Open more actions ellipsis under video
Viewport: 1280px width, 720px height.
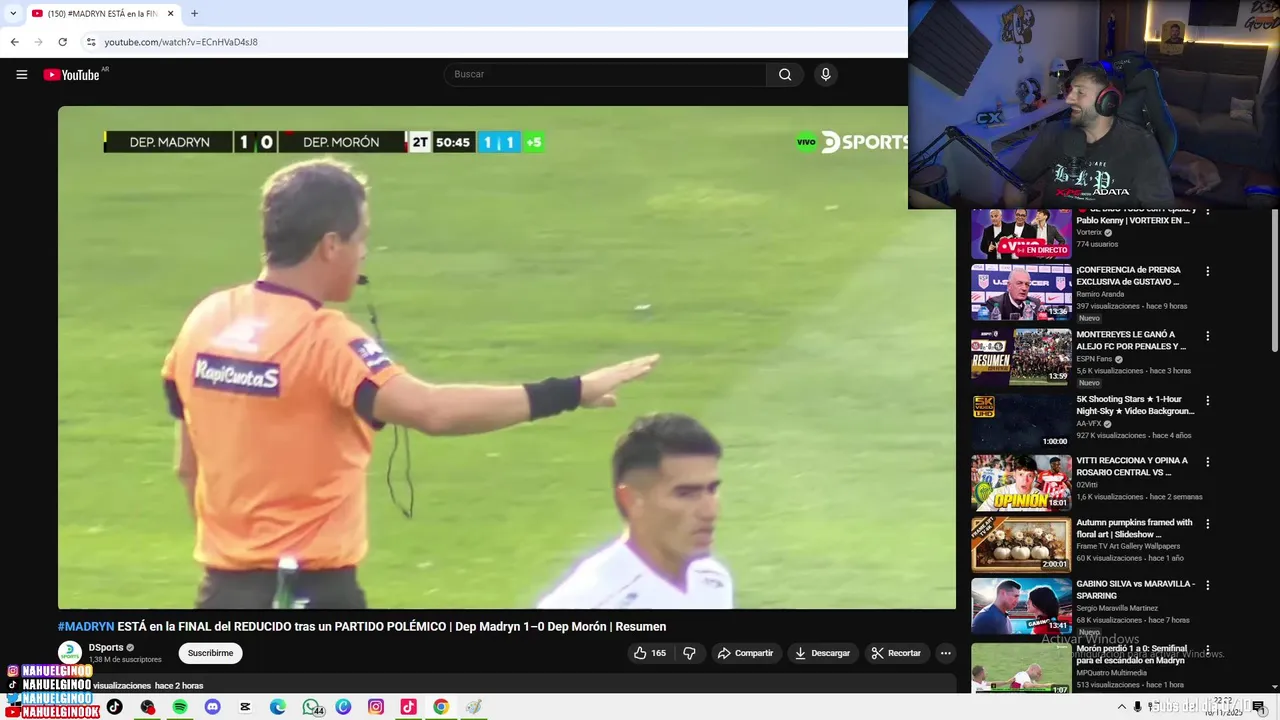click(945, 653)
